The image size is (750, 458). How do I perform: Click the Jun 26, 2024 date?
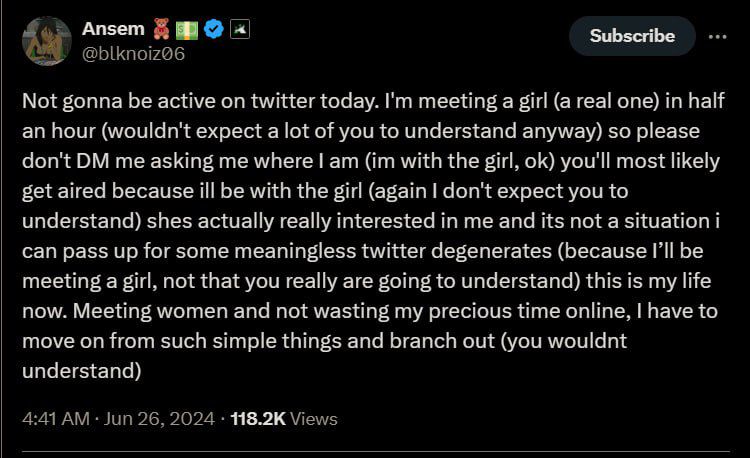pos(159,419)
